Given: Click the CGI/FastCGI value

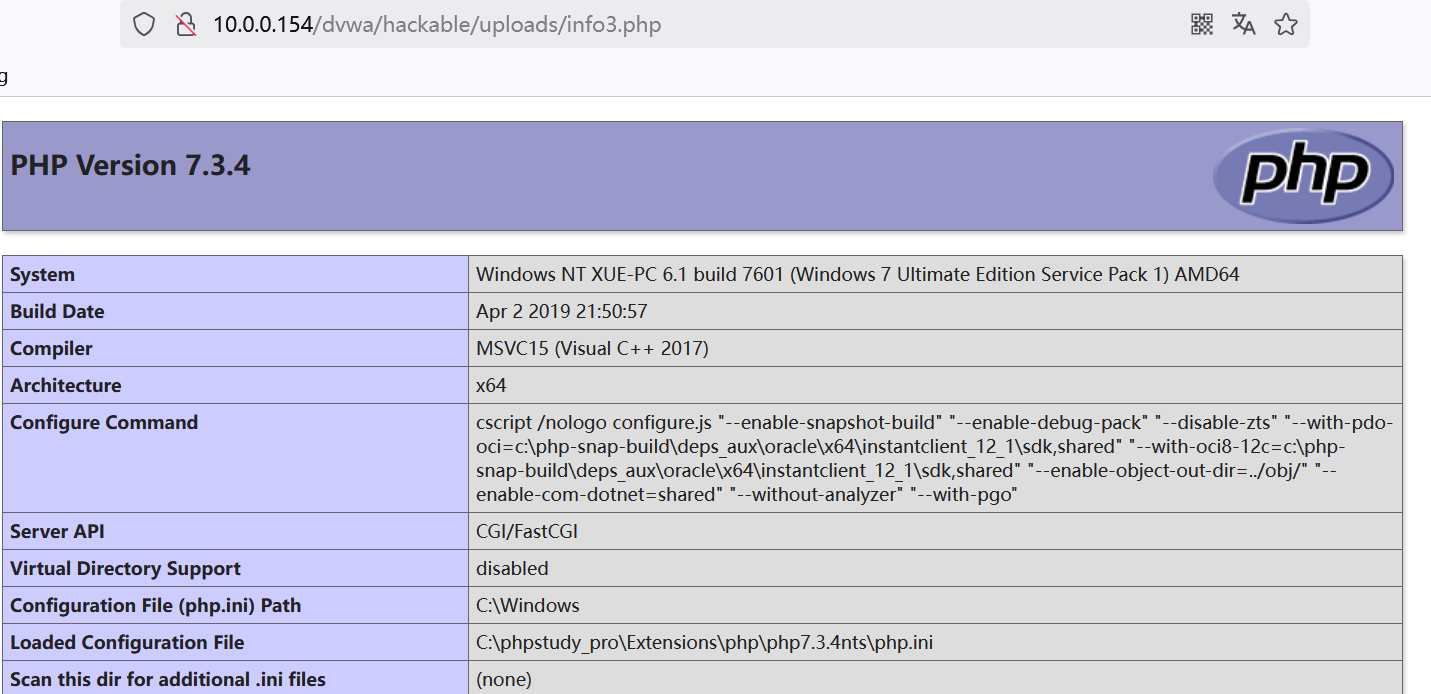Looking at the screenshot, I should click(x=527, y=531).
